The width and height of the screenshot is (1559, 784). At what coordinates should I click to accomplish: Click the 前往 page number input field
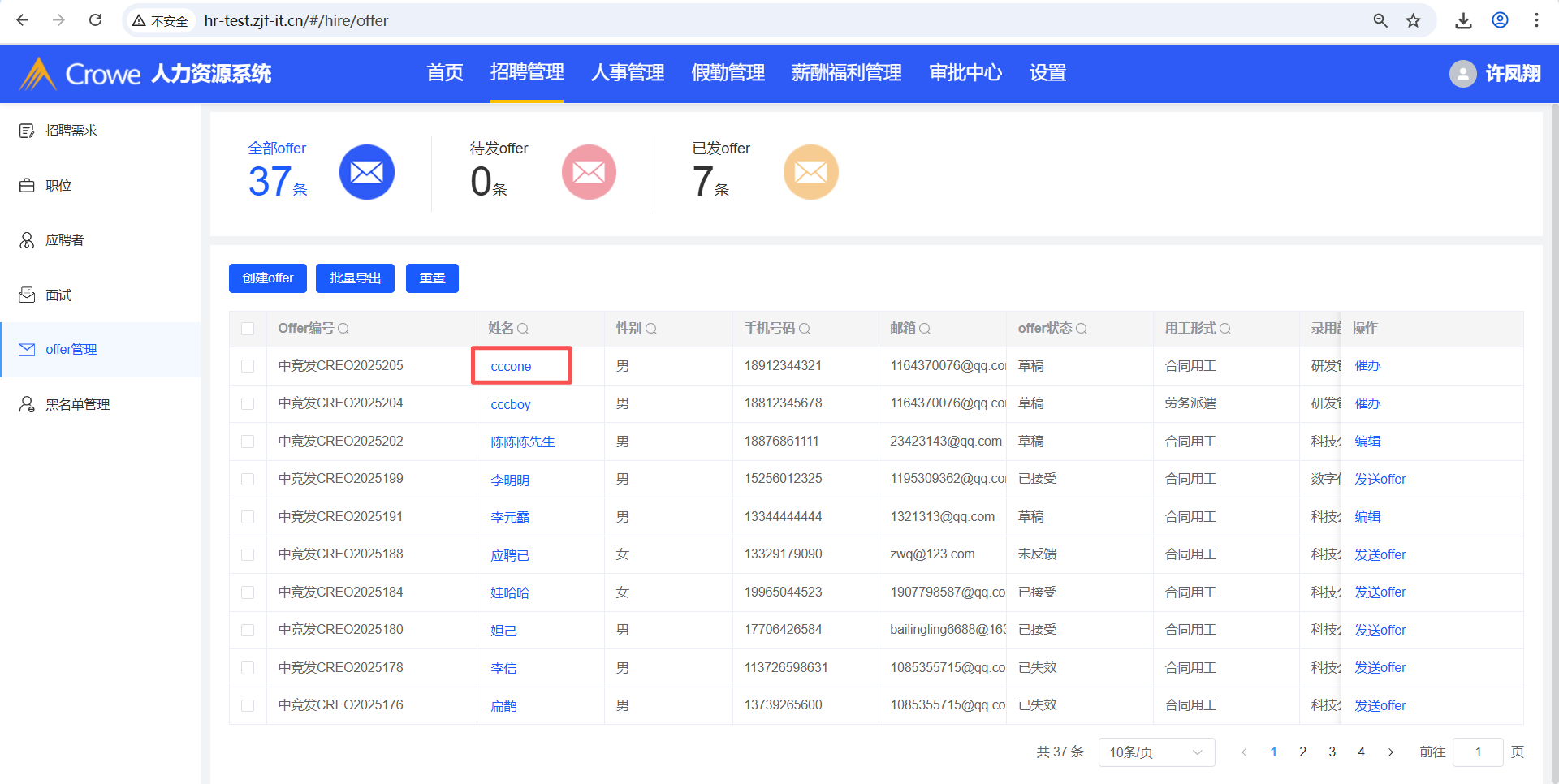pos(1478,752)
